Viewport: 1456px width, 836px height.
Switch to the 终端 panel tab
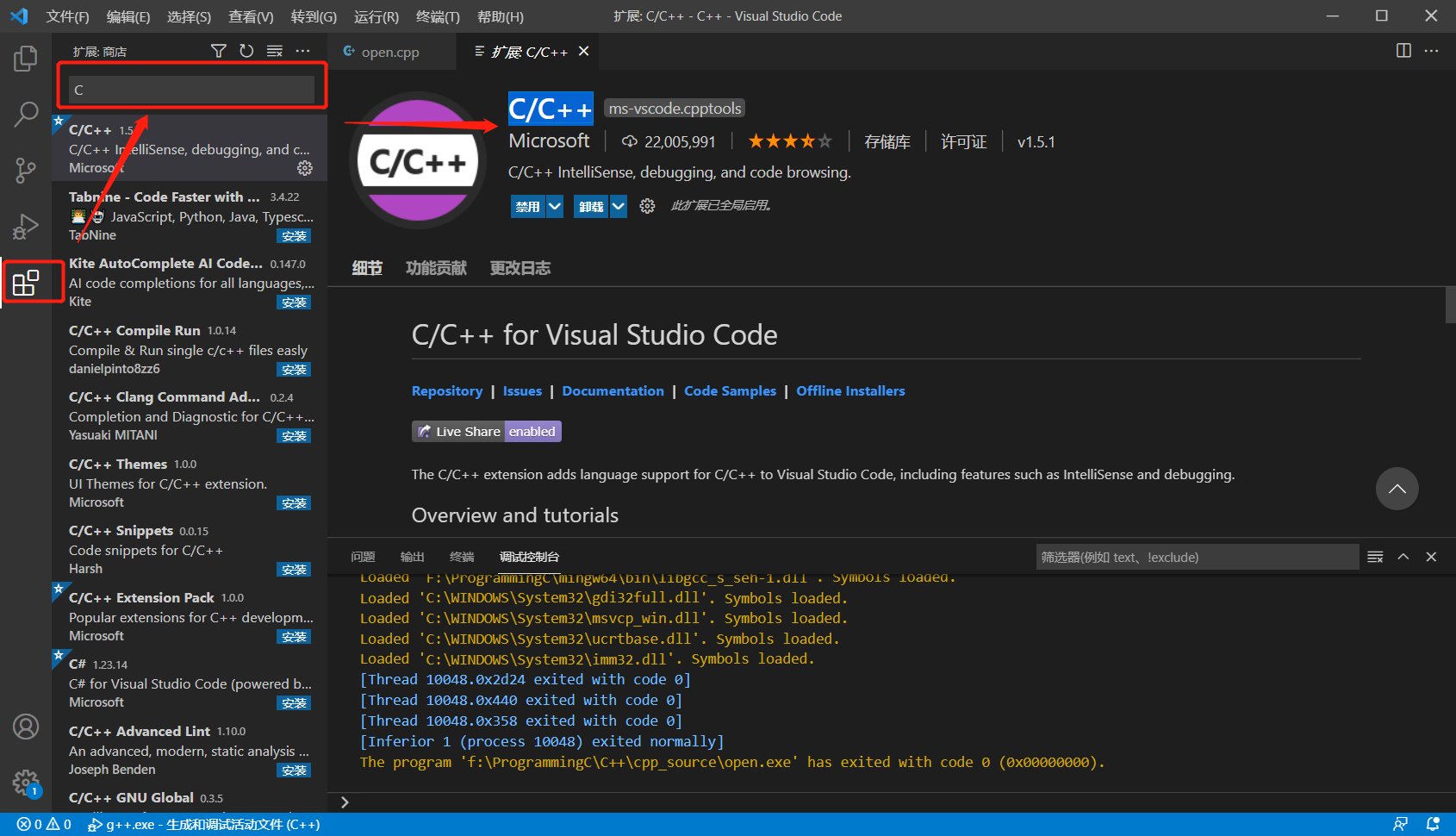click(462, 557)
